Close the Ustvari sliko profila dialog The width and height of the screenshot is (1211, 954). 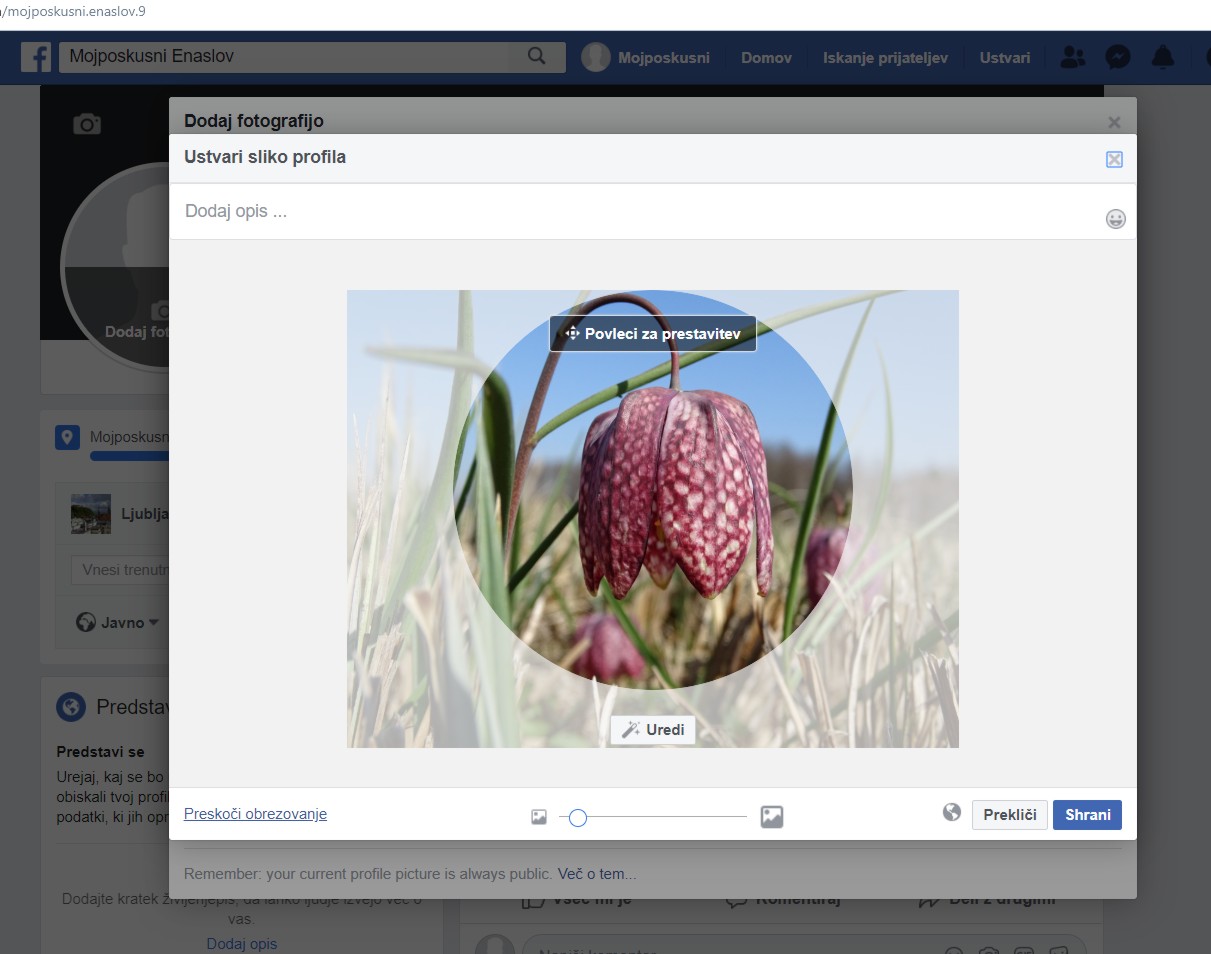tap(1114, 159)
